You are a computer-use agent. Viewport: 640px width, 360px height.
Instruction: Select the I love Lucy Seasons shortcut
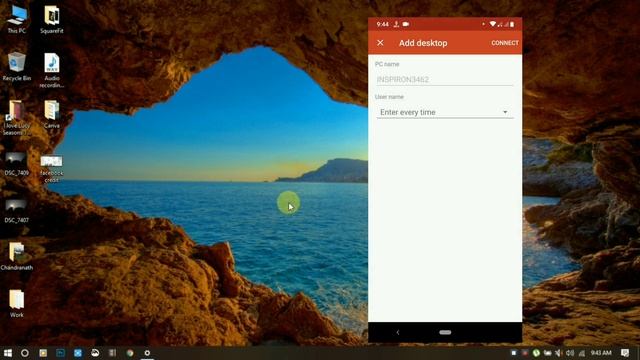(x=17, y=118)
